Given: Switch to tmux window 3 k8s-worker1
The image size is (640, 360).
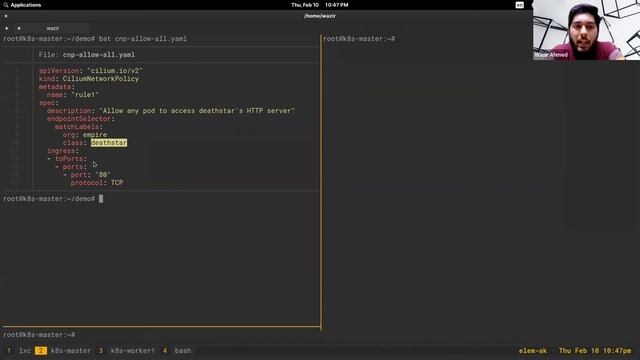Looking at the screenshot, I should [127, 351].
